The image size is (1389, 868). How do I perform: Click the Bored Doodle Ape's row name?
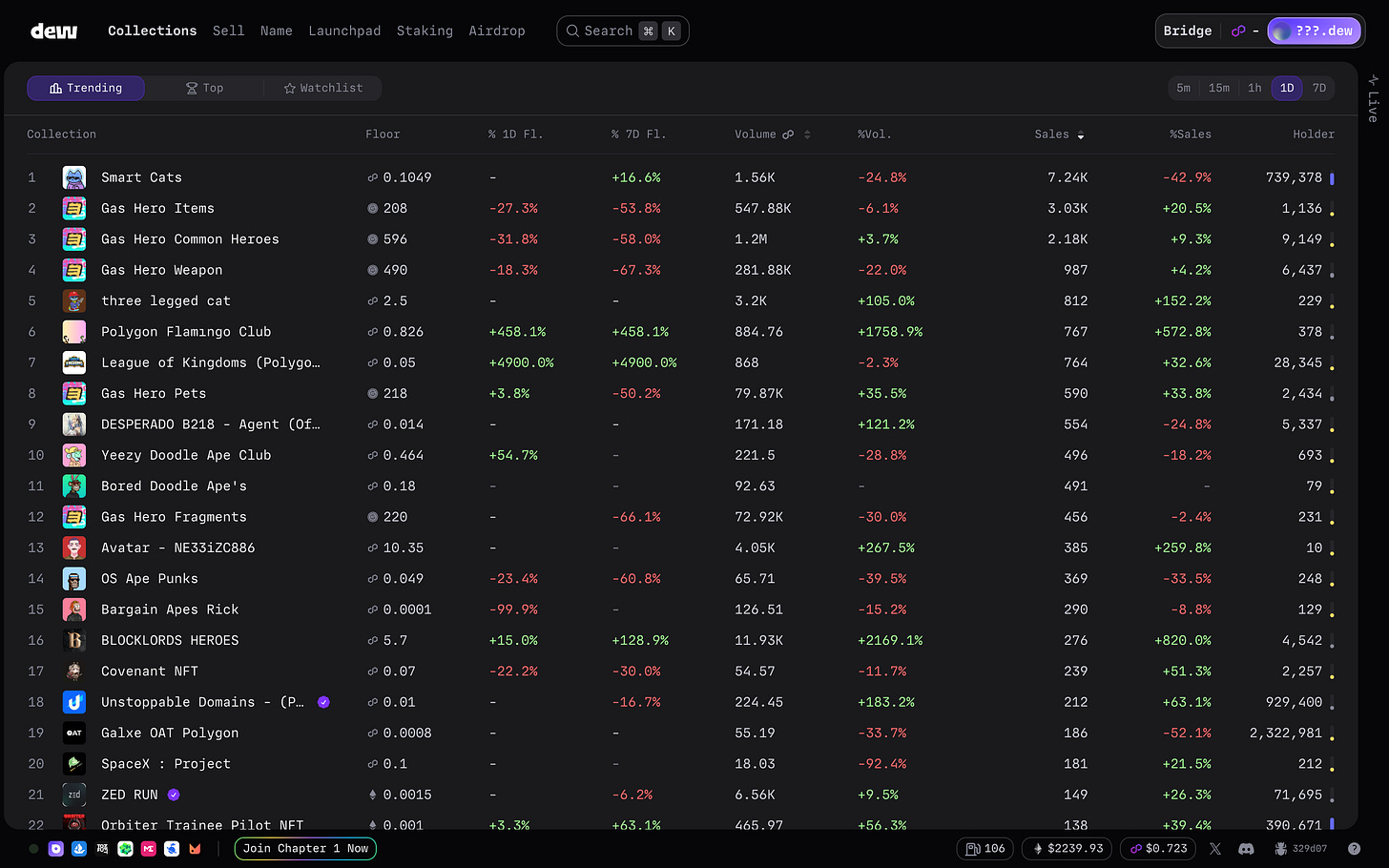pos(174,486)
